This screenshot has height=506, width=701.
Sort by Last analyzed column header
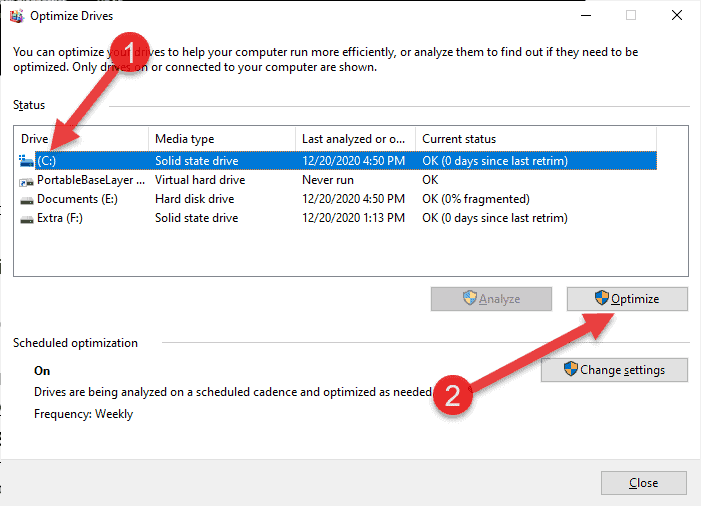[355, 139]
